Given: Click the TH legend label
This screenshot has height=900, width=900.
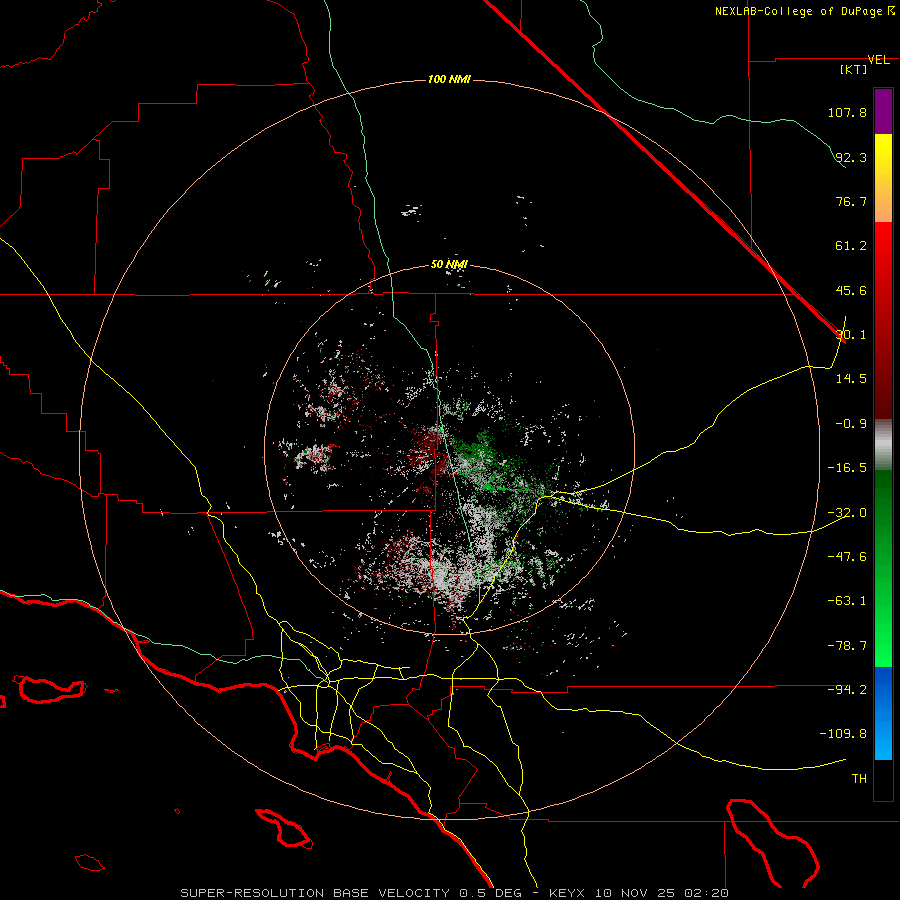Looking at the screenshot, I should click(x=859, y=779).
